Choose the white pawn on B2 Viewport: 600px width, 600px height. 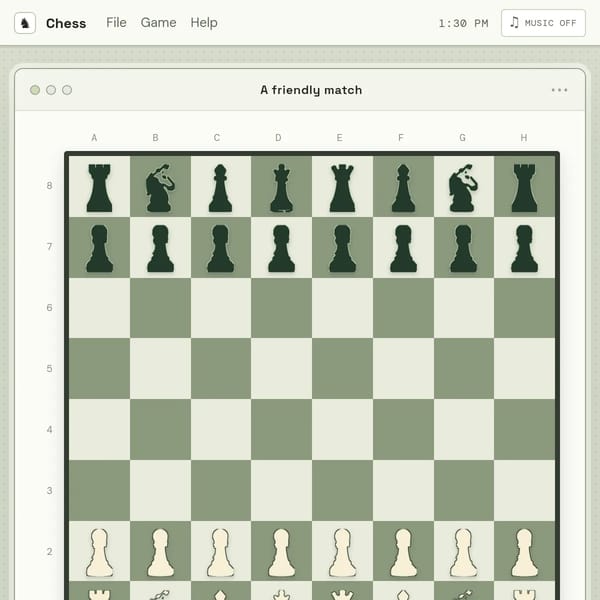[160, 553]
